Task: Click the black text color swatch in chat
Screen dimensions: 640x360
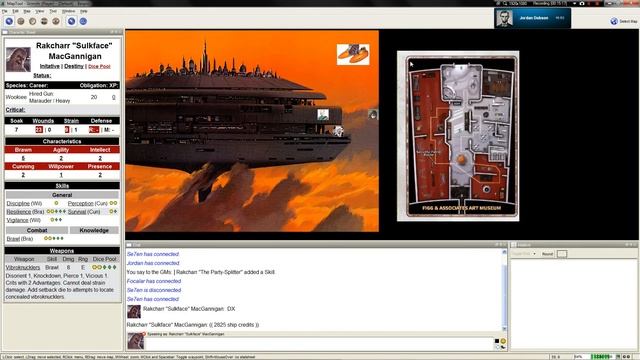Action: [x=497, y=341]
